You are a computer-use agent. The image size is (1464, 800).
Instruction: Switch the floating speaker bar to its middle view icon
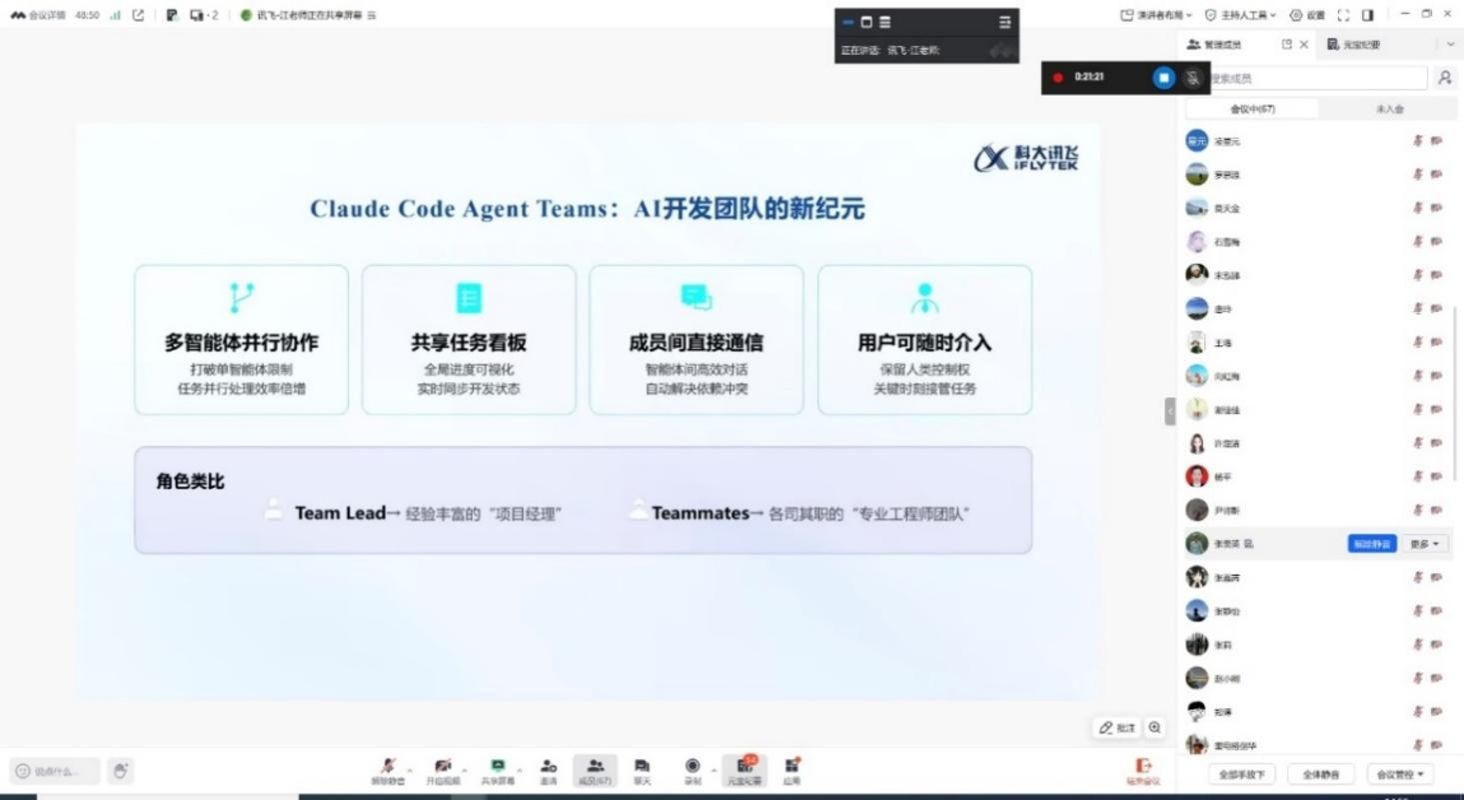(x=866, y=22)
